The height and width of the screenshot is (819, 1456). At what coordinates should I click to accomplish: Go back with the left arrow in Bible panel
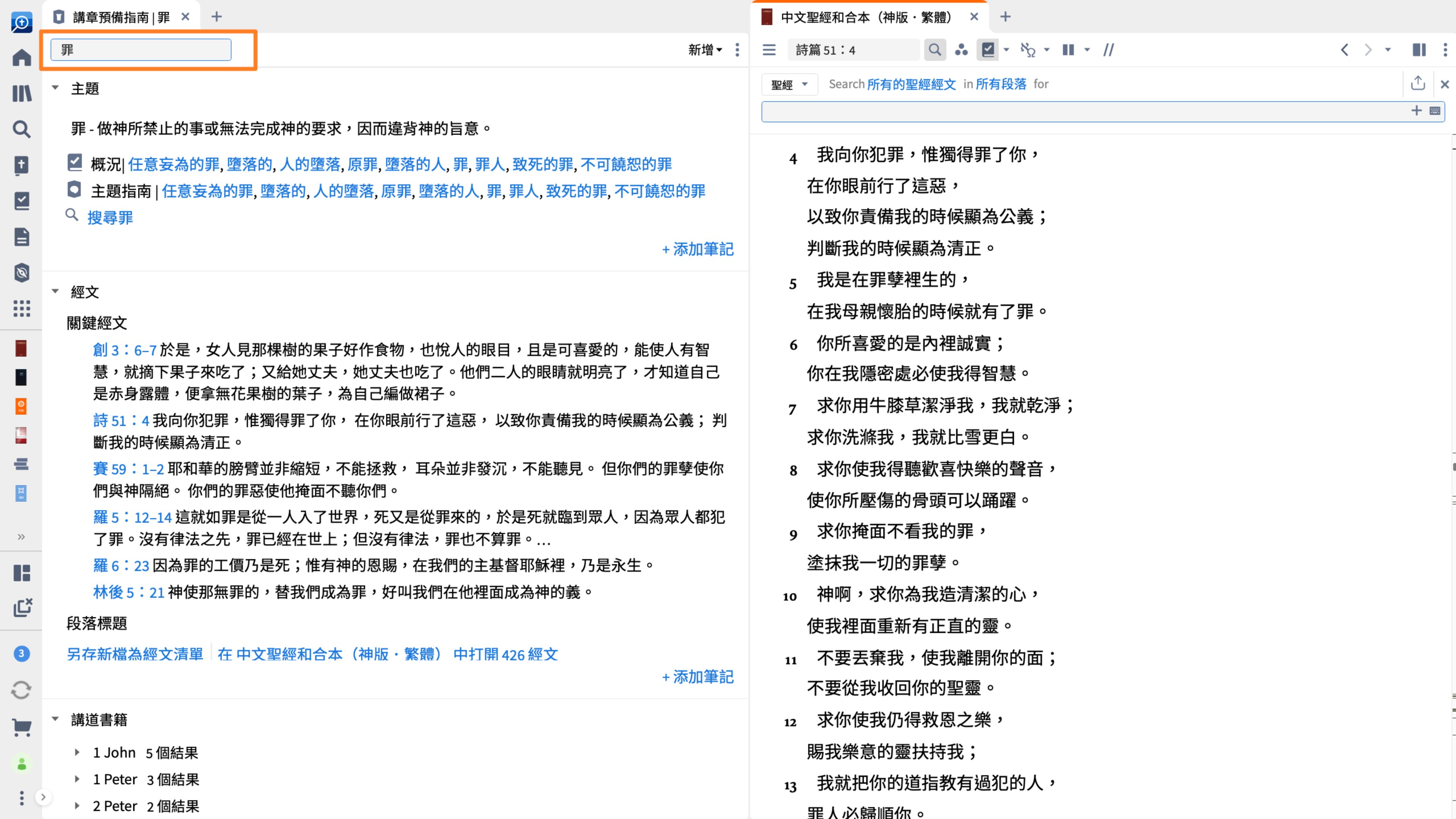(1345, 50)
